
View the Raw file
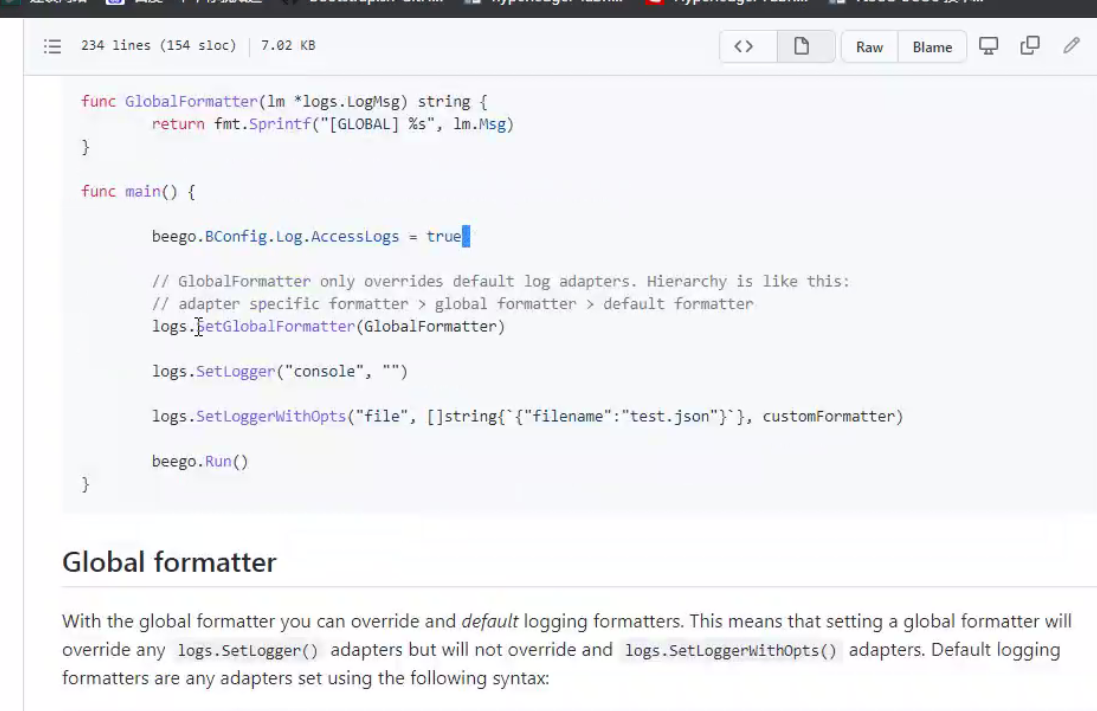(x=868, y=46)
